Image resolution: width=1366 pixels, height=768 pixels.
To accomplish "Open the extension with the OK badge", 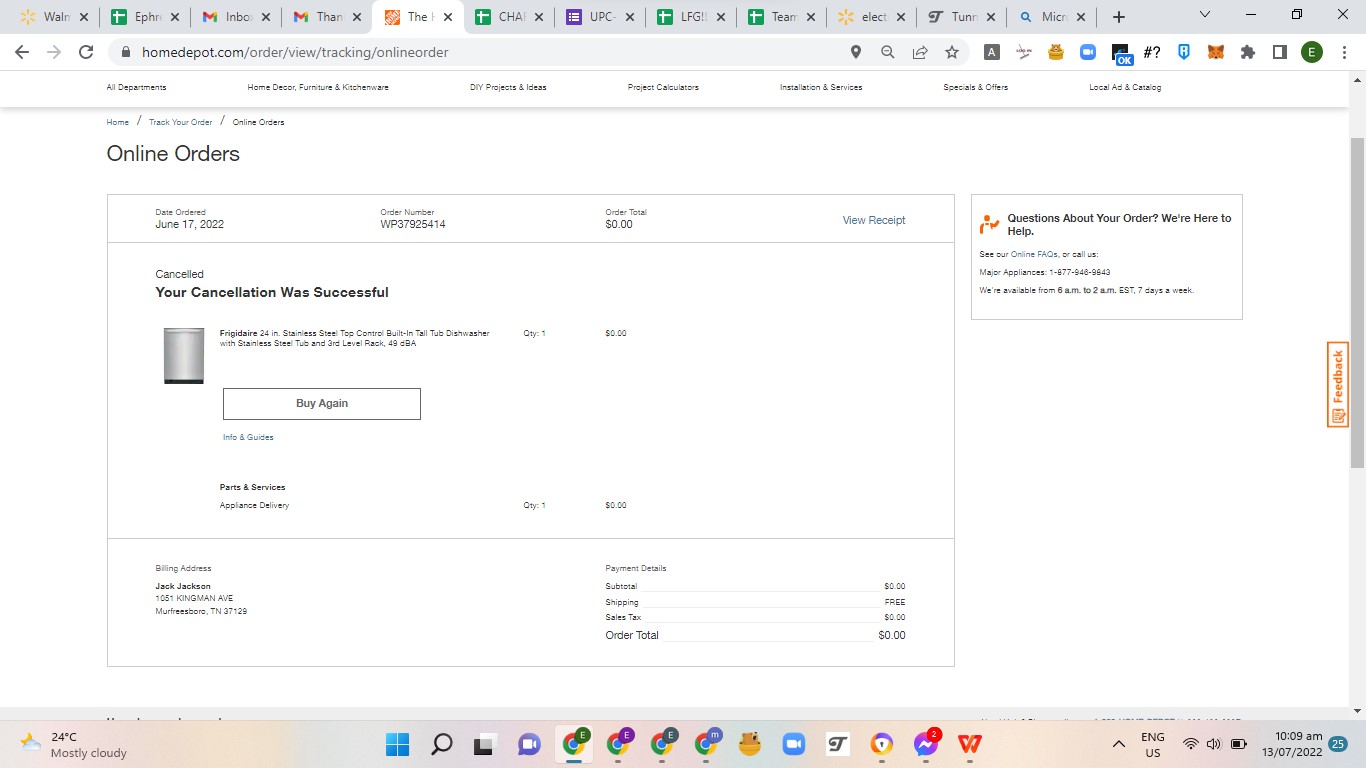I will (1121, 54).
